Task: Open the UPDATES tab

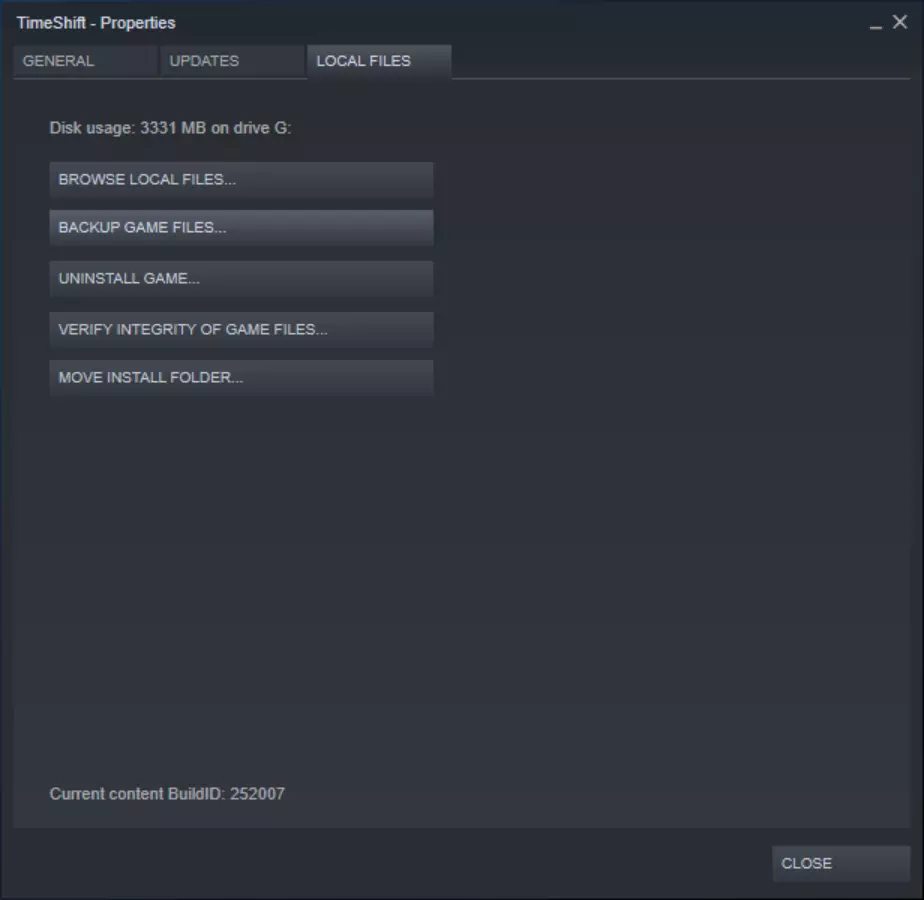Action: pos(232,61)
